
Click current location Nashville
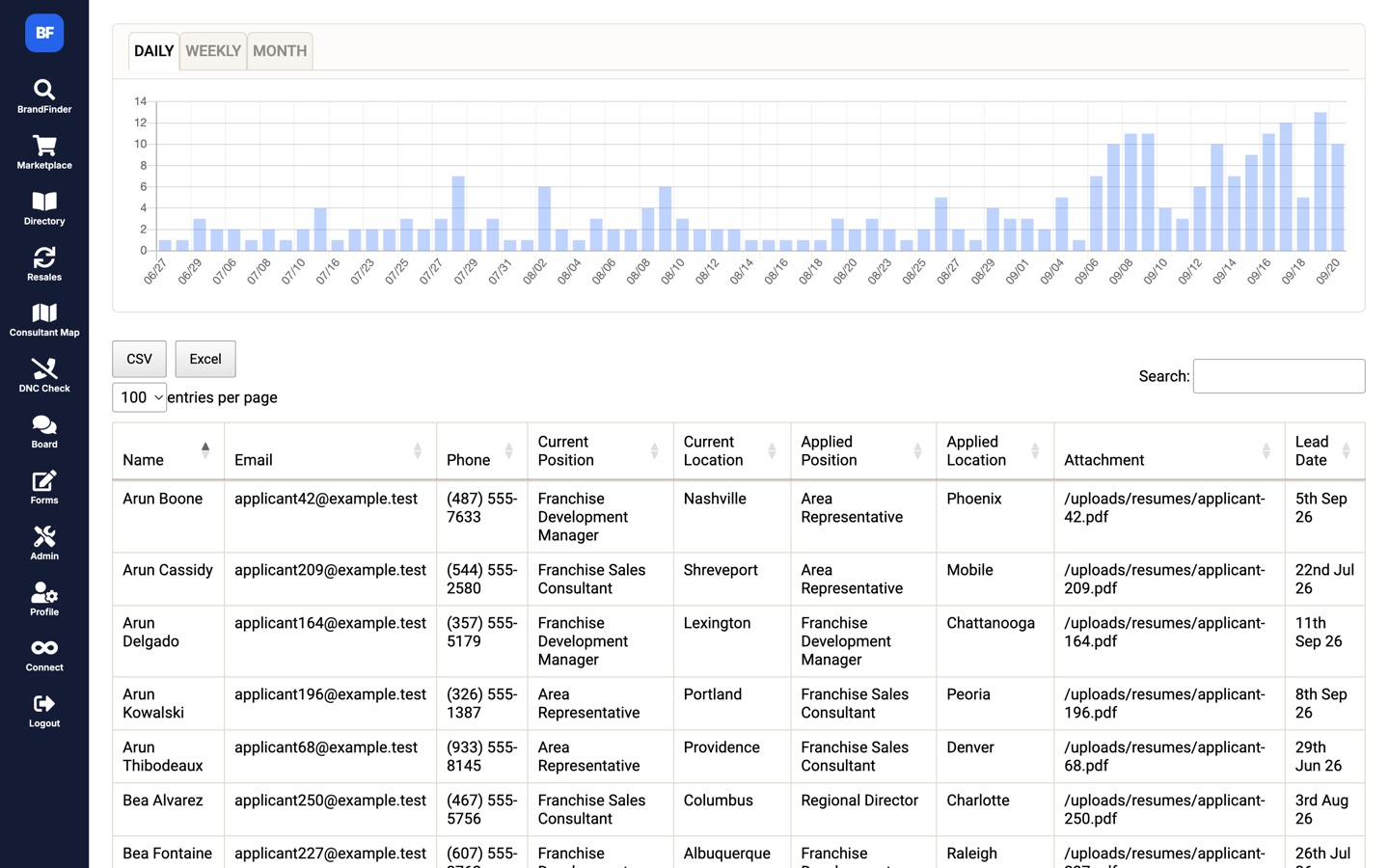point(715,499)
